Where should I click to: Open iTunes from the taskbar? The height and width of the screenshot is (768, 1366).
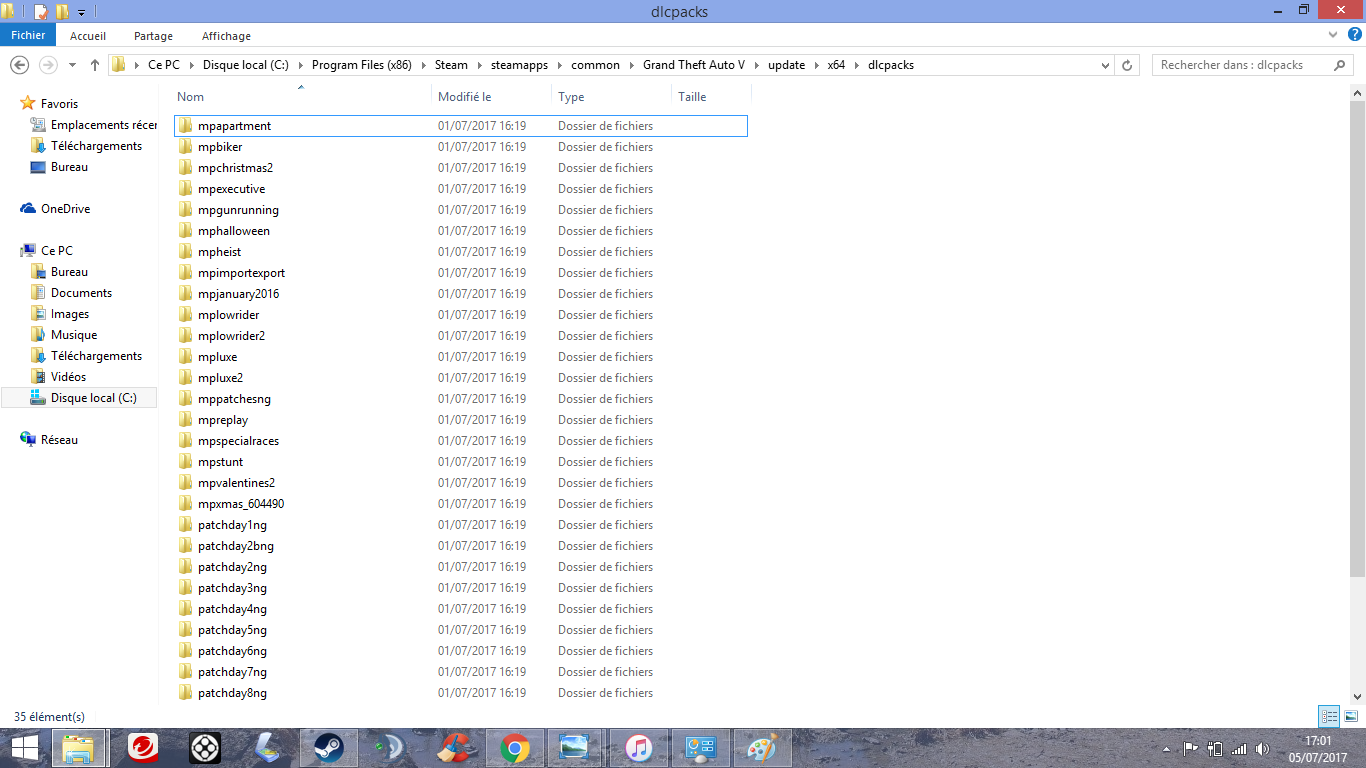[639, 748]
